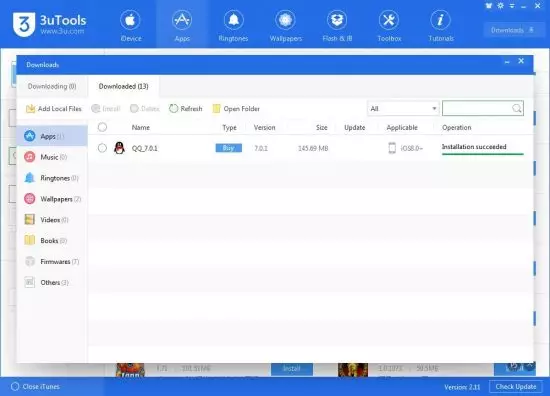Select Music category in sidebar

(52, 157)
